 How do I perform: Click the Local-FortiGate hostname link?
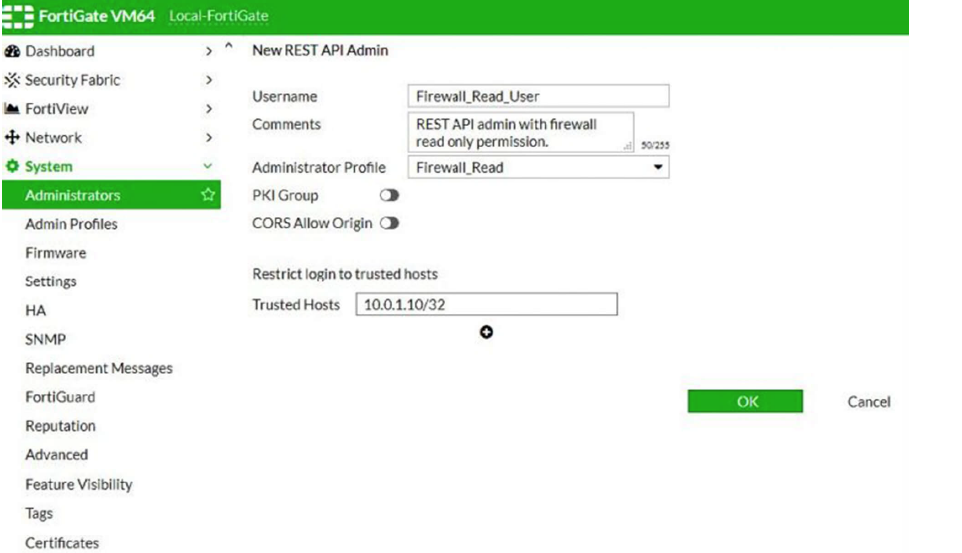tap(219, 16)
